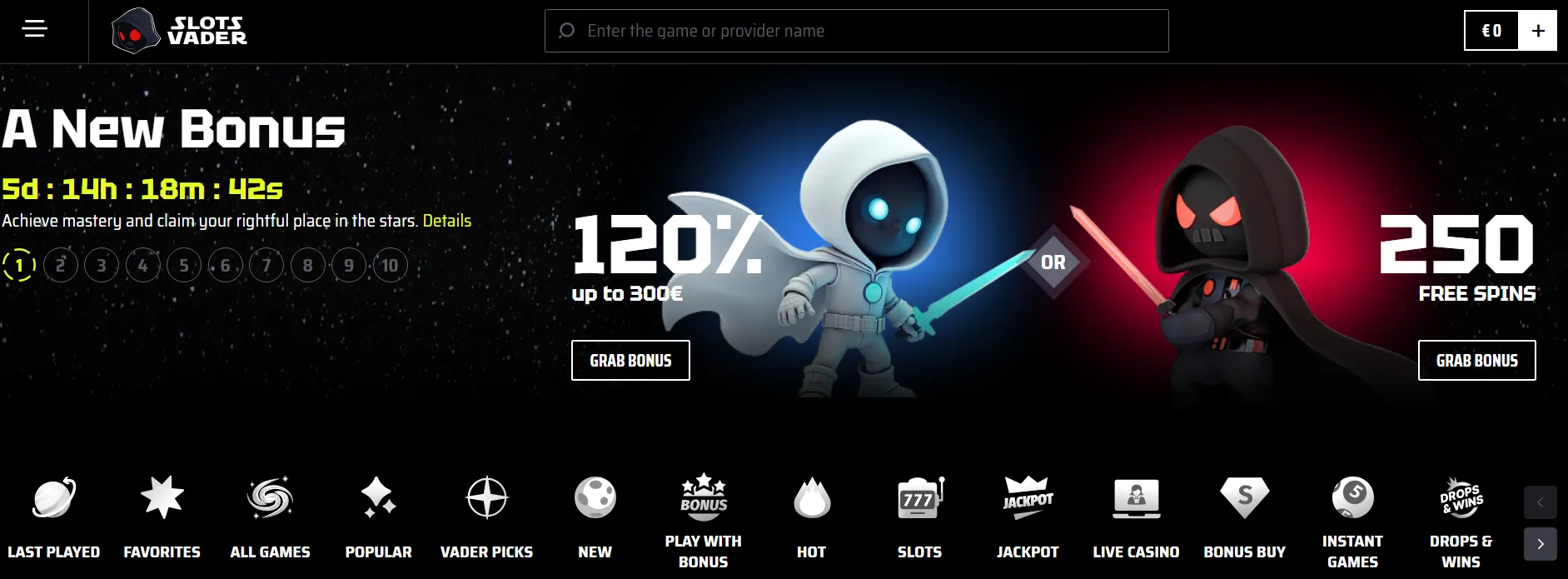Viewport: 1568px width, 579px height.
Task: Open All Games galaxy icon
Action: (270, 497)
